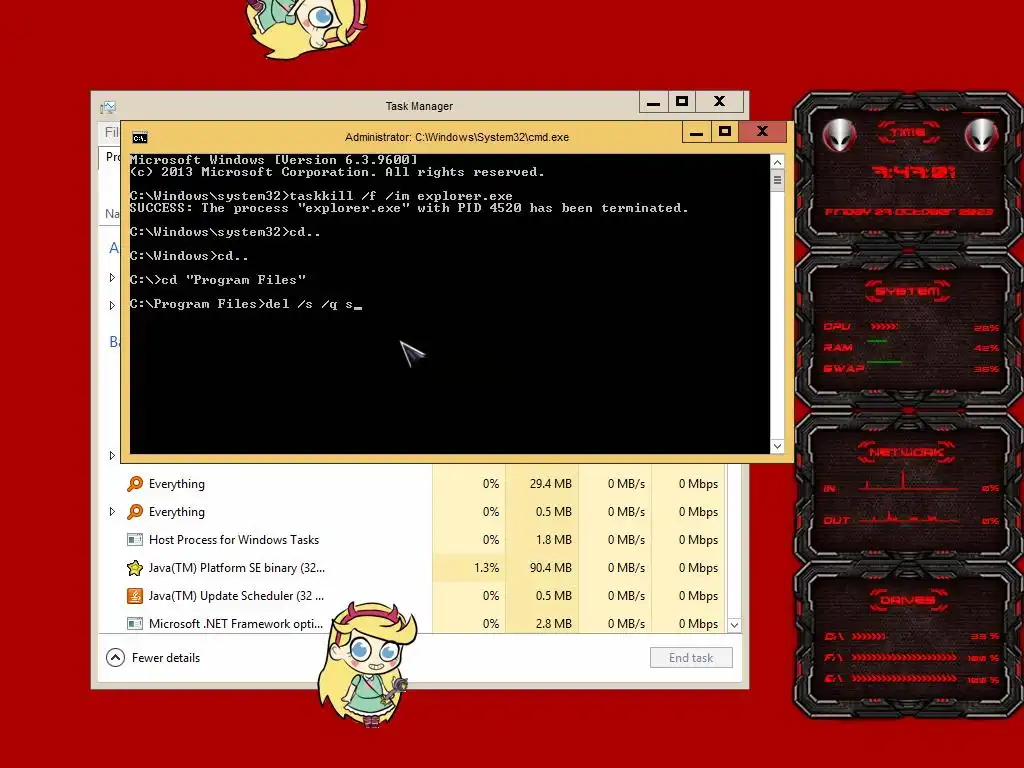Click the SUCCESS explorer.exe terminated message
Viewport: 1024px width, 768px height.
(x=409, y=208)
